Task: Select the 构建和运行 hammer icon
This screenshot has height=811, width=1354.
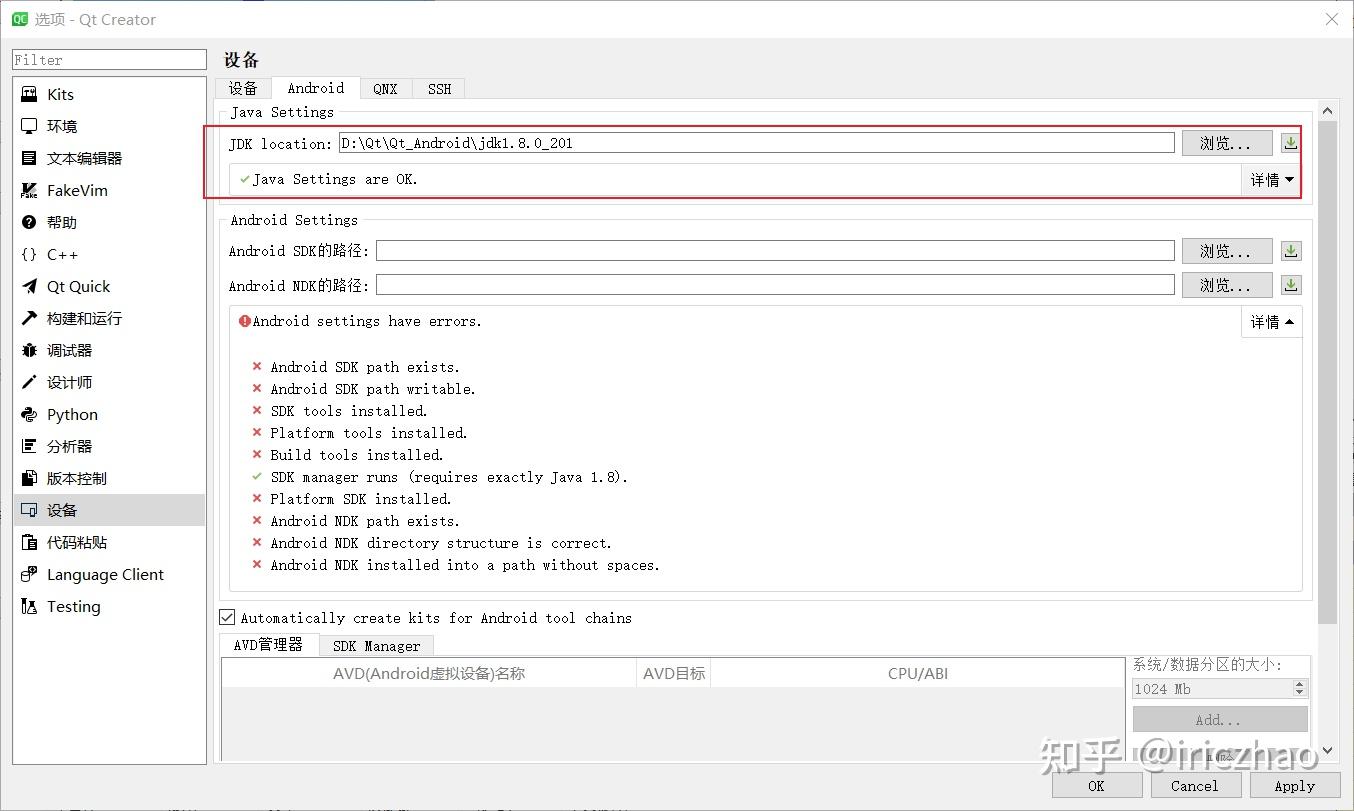Action: point(29,318)
